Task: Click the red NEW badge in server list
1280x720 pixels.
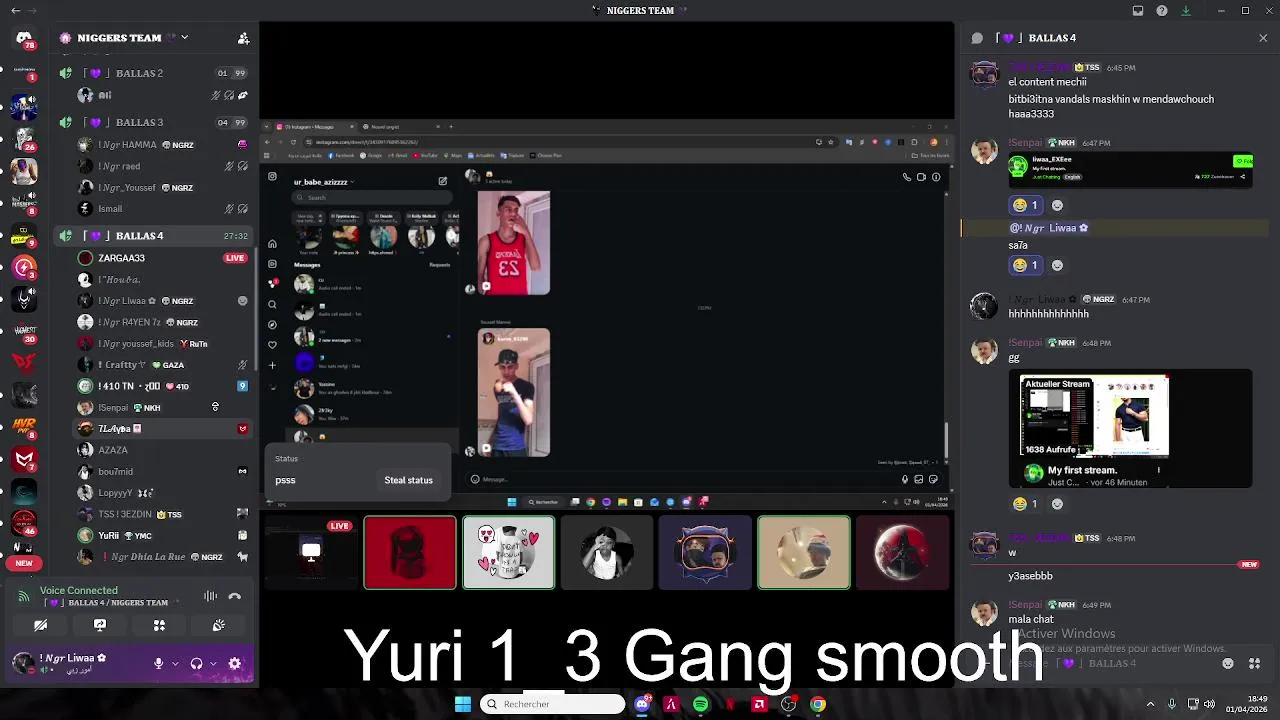Action: 24,563
